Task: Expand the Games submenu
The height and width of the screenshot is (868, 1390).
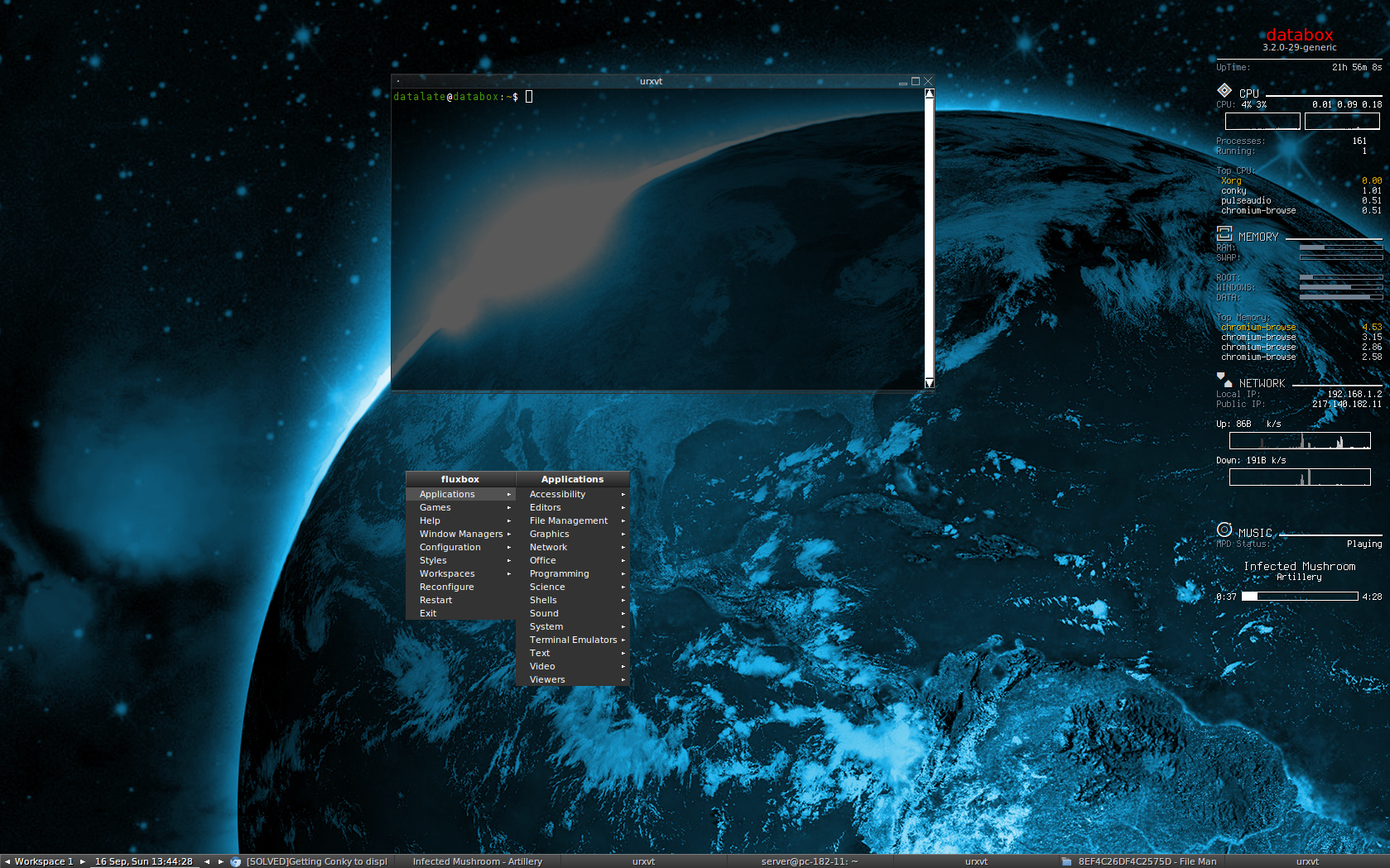Action: point(460,507)
